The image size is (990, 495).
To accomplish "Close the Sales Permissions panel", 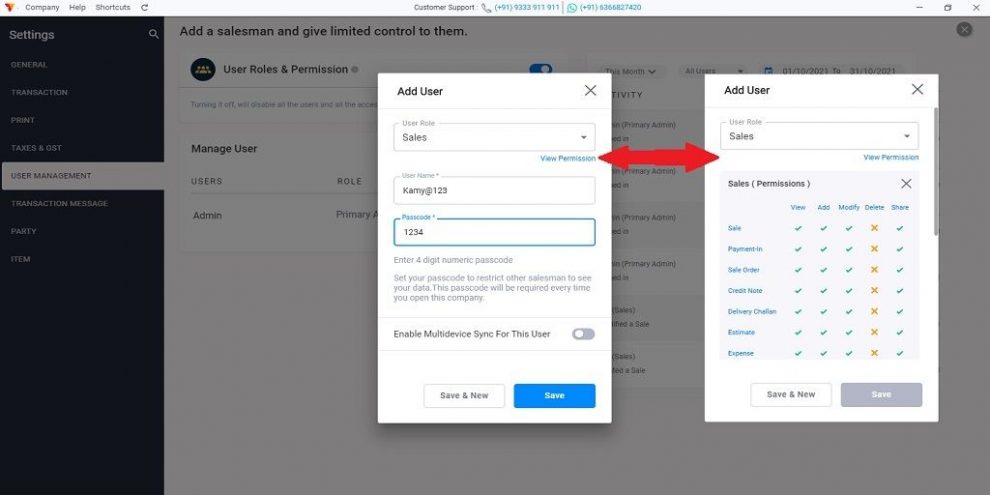I will (906, 184).
